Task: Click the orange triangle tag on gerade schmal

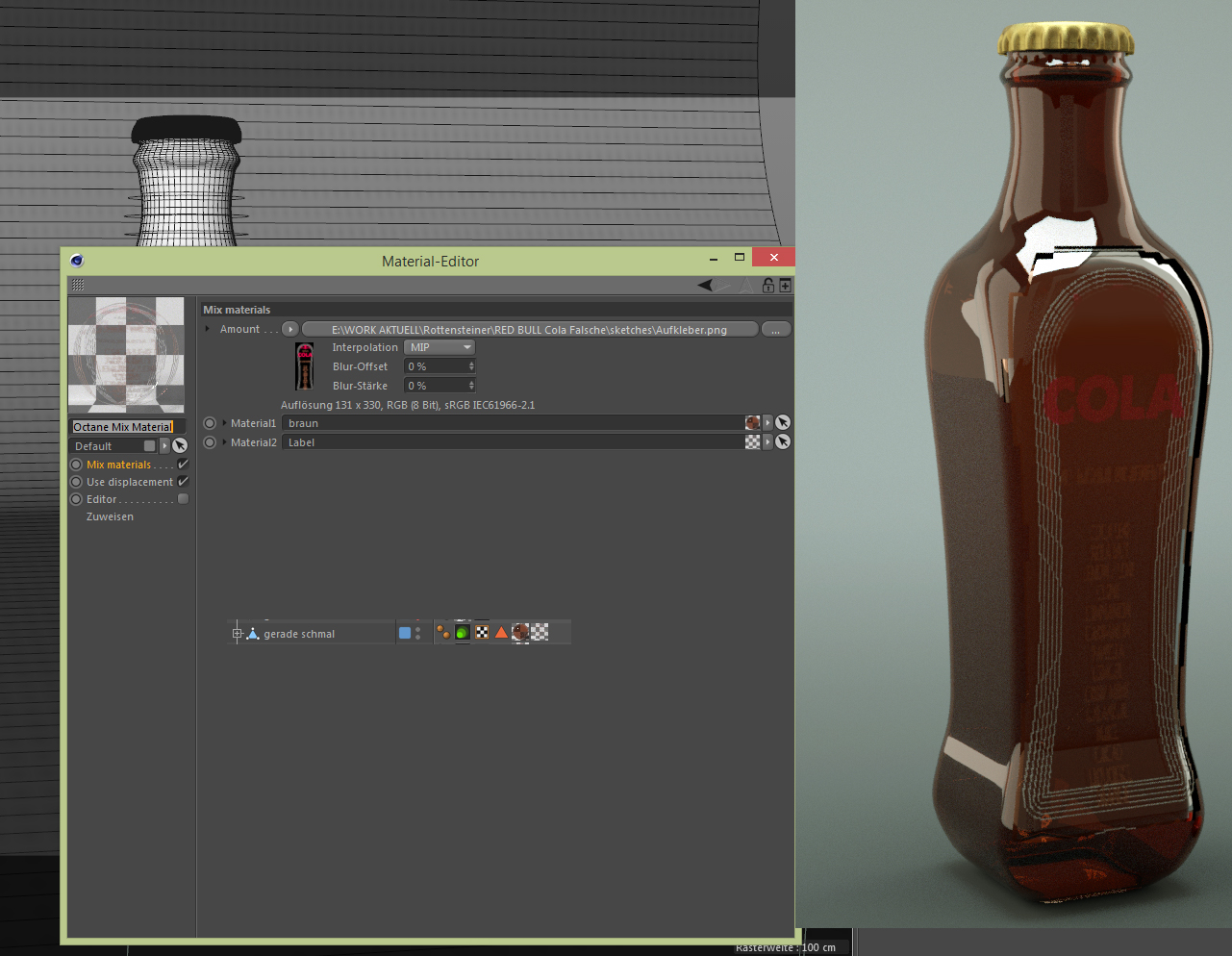Action: pyautogui.click(x=501, y=632)
